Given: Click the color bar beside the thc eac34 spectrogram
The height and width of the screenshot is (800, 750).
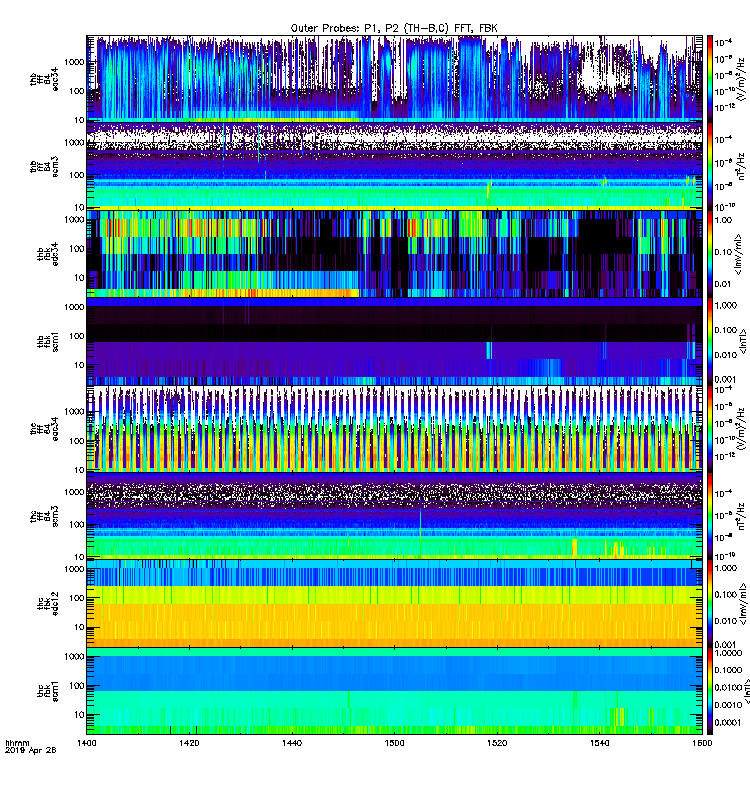Looking at the screenshot, I should coord(709,429).
